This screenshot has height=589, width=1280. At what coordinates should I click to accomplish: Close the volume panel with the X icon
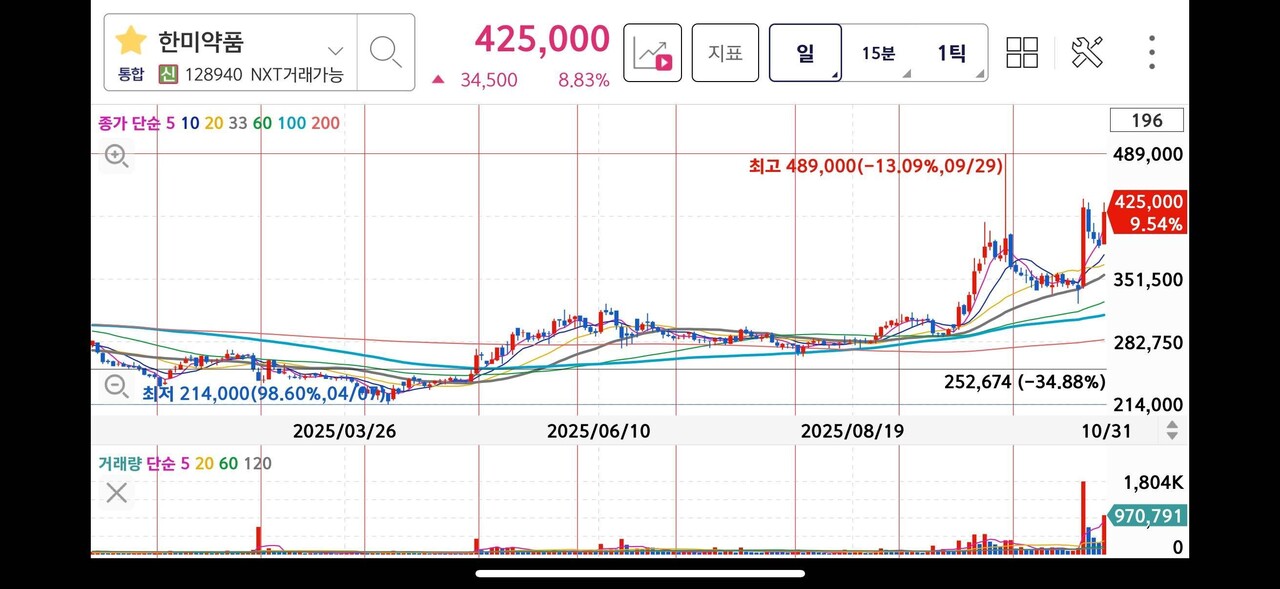click(116, 492)
